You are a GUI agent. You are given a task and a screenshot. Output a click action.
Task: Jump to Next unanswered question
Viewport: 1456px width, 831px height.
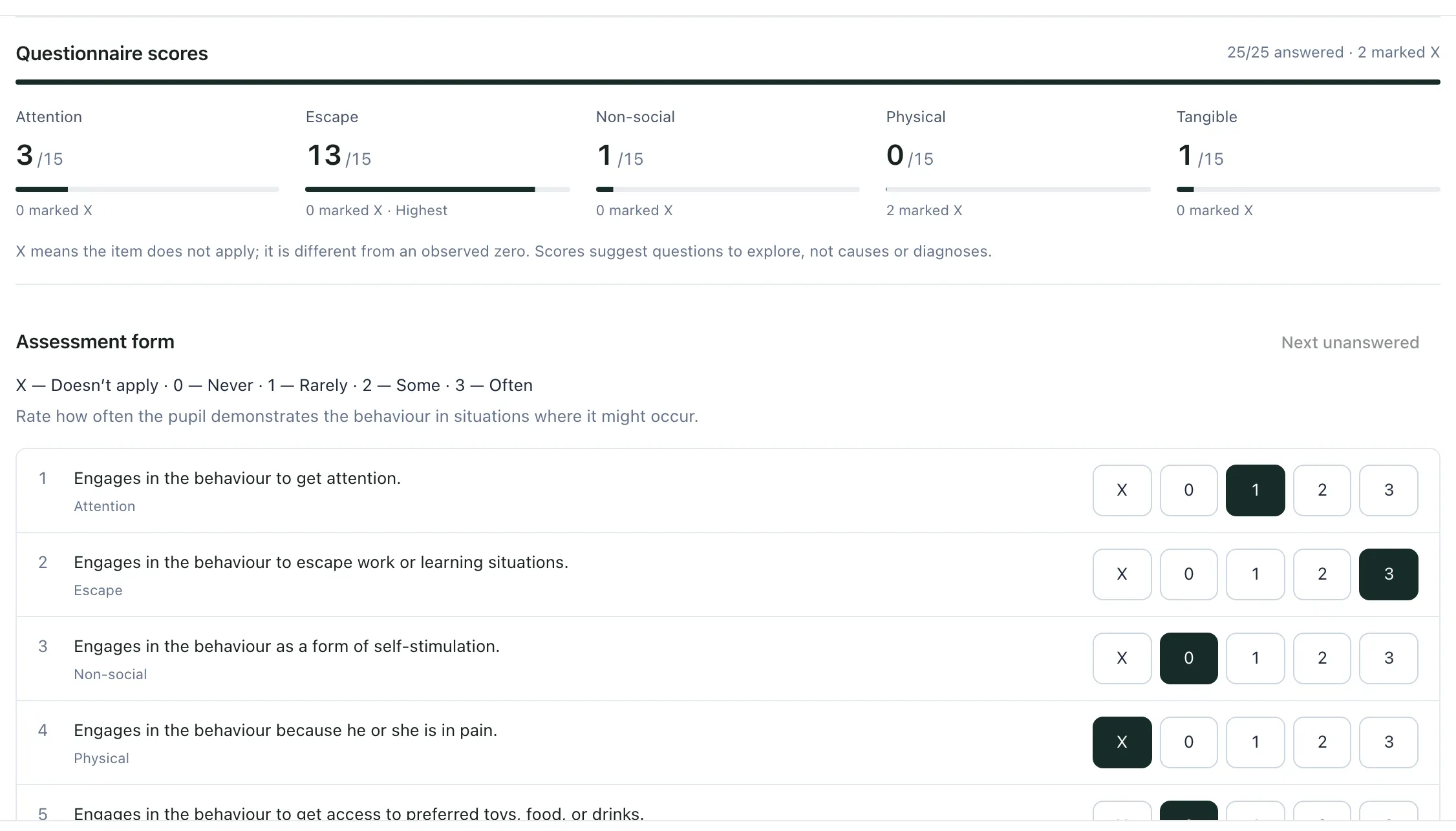1350,342
